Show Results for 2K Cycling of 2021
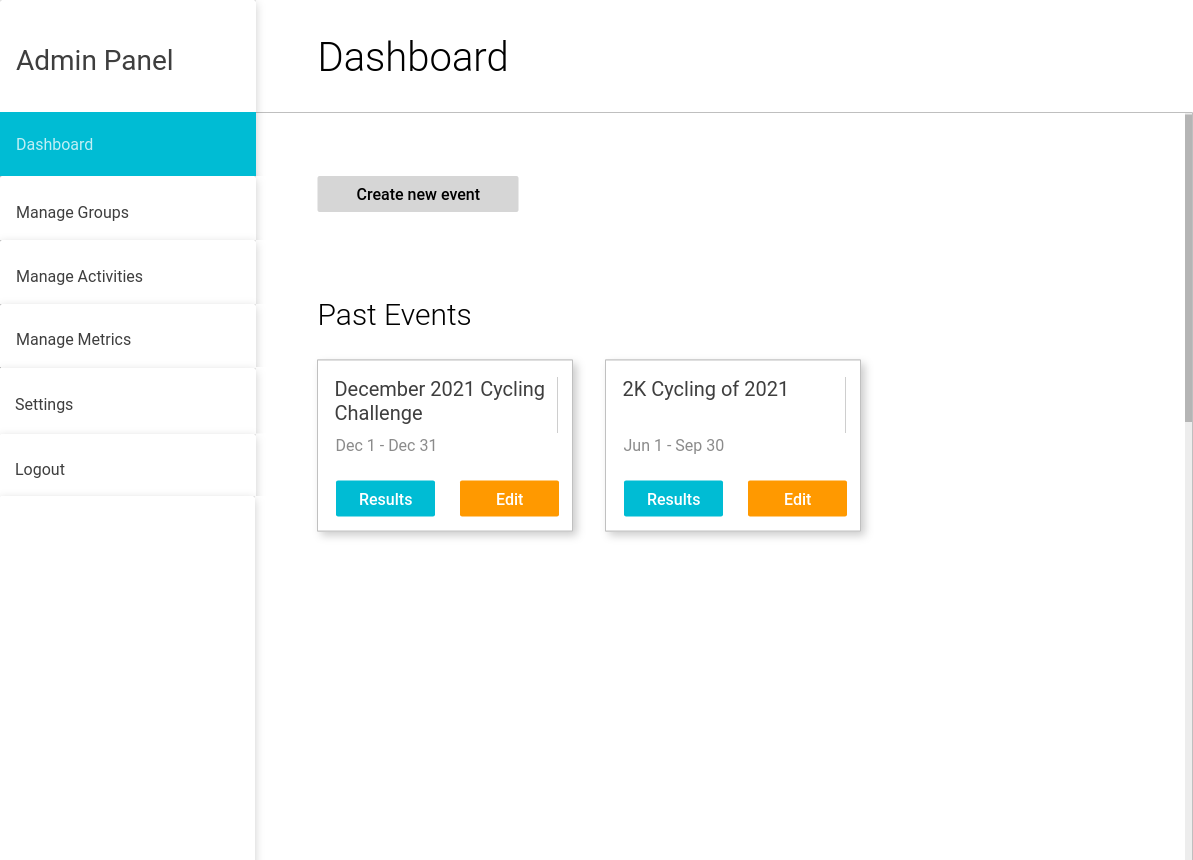Viewport: 1193px width, 860px height. click(673, 499)
